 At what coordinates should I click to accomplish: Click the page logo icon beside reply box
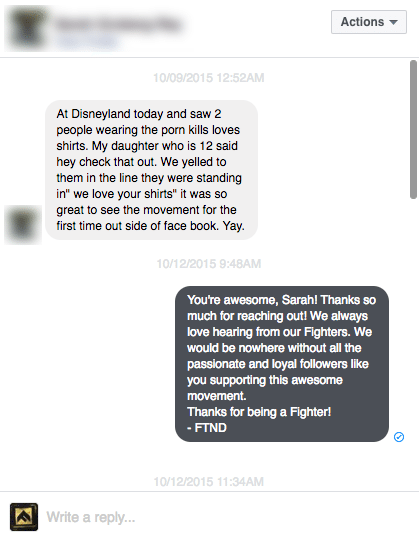(24, 517)
